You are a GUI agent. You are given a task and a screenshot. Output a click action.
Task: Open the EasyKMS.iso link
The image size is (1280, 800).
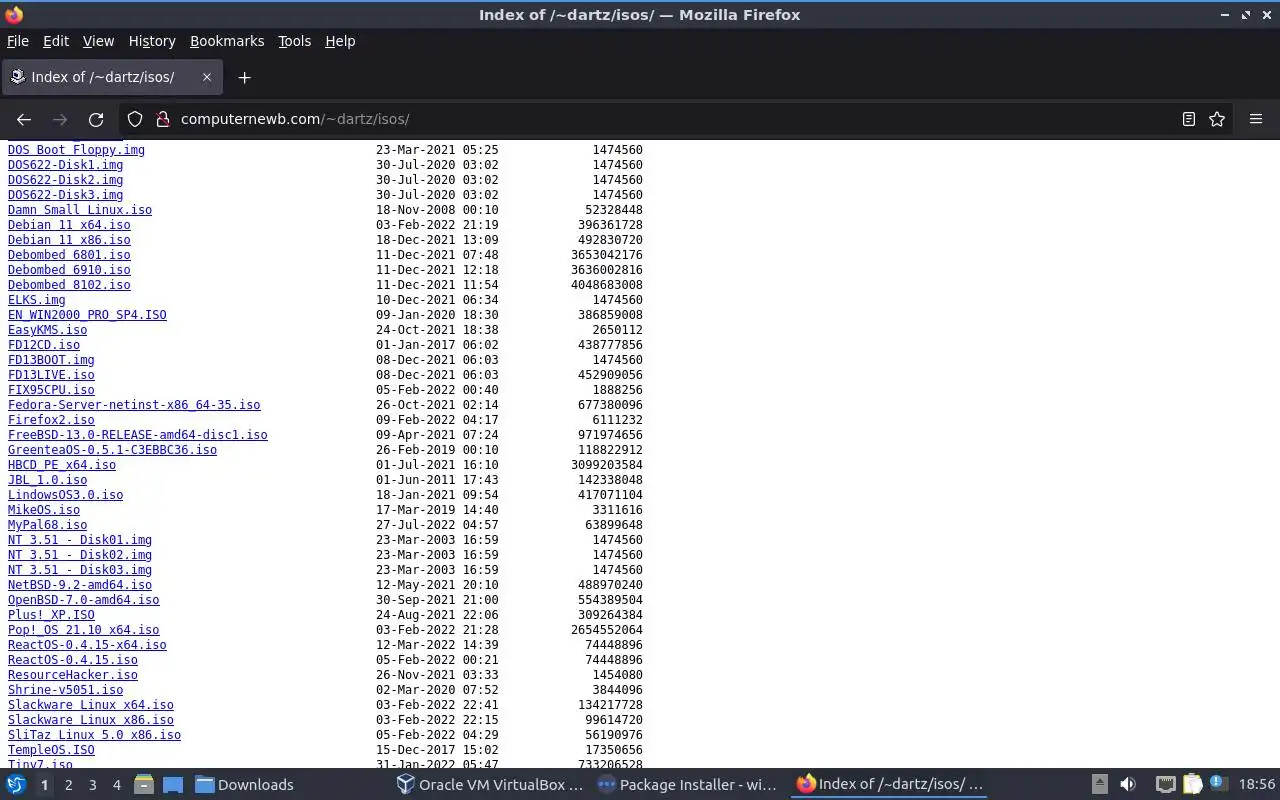(47, 330)
